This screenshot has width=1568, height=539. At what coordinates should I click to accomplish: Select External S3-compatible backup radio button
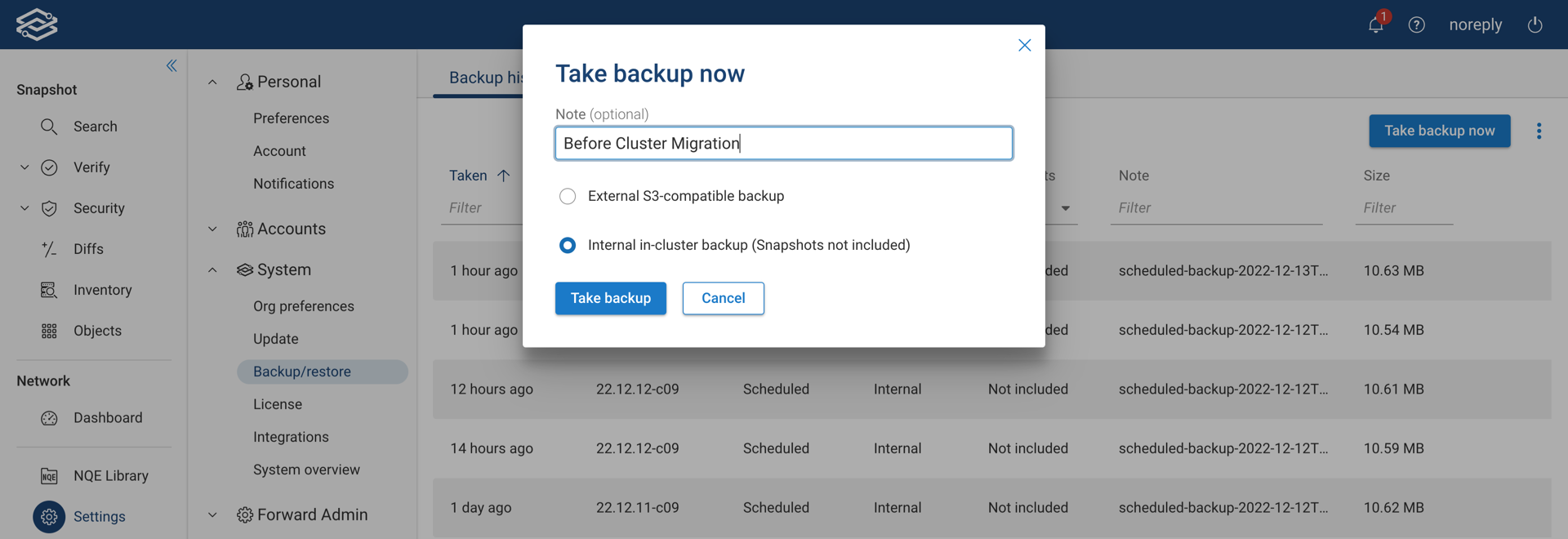click(x=568, y=196)
